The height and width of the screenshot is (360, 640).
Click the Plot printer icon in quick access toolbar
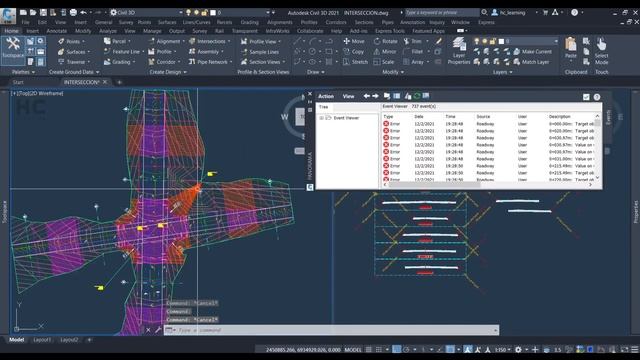tap(73, 13)
